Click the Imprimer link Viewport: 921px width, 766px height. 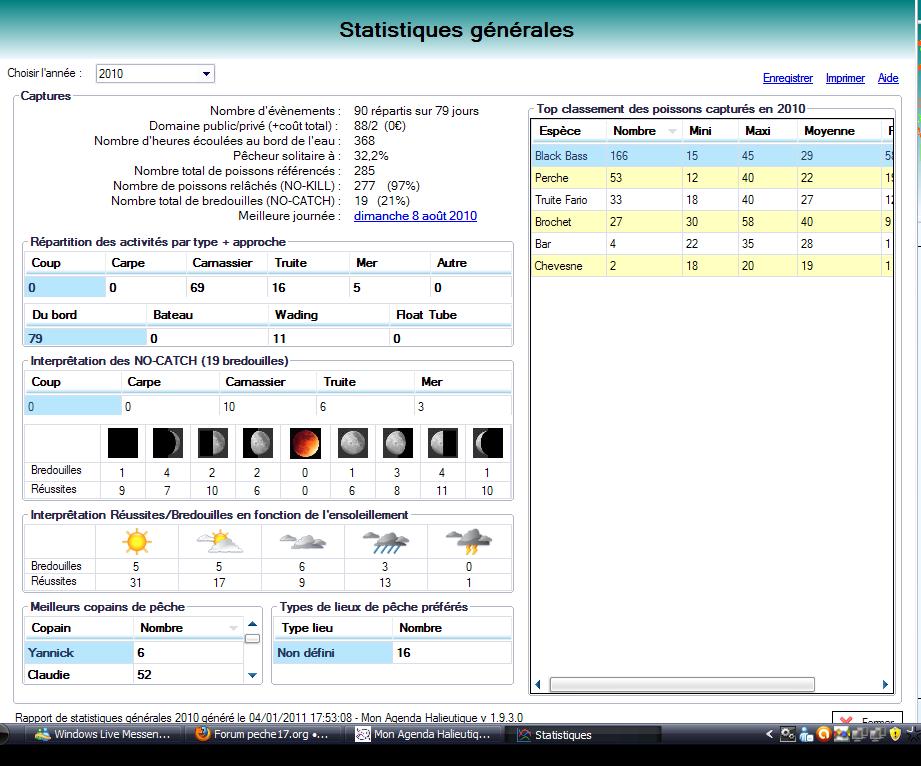tap(845, 78)
